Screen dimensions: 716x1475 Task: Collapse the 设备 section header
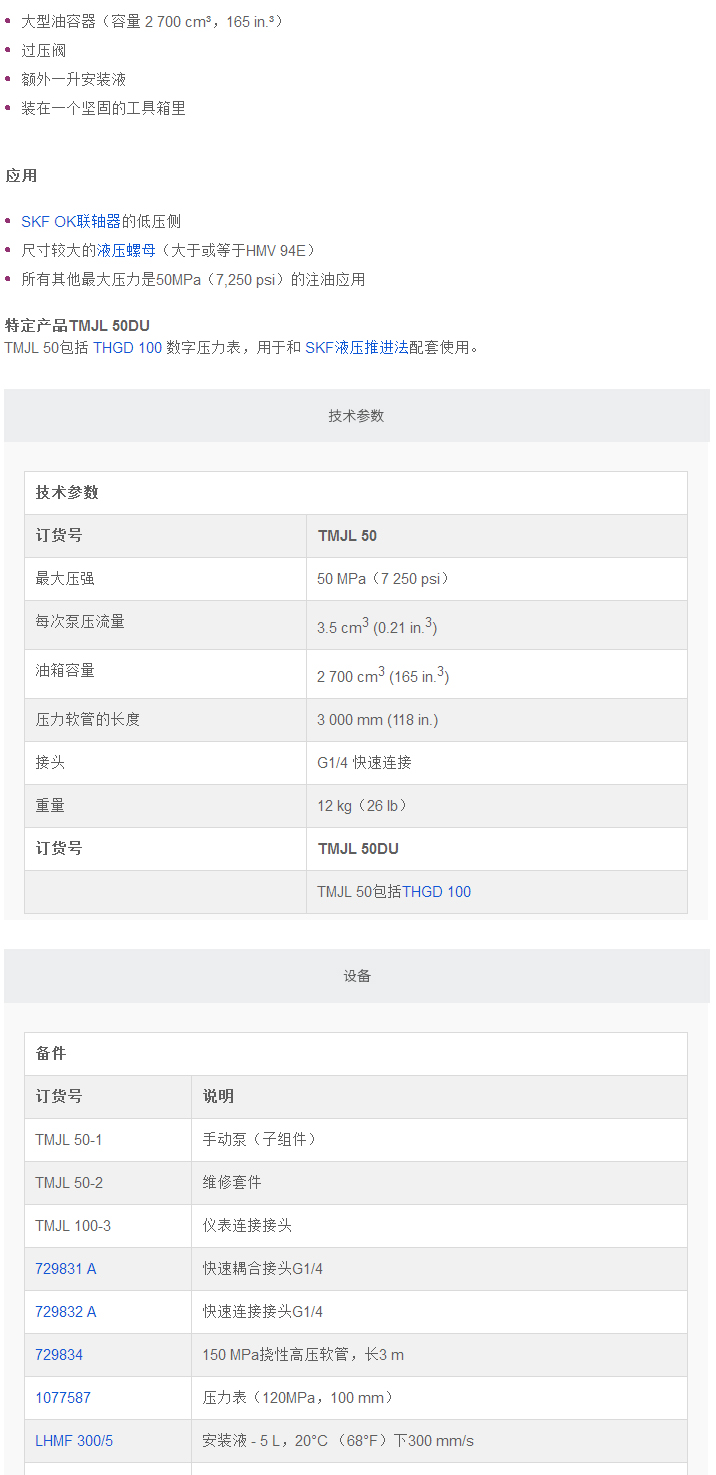point(357,976)
